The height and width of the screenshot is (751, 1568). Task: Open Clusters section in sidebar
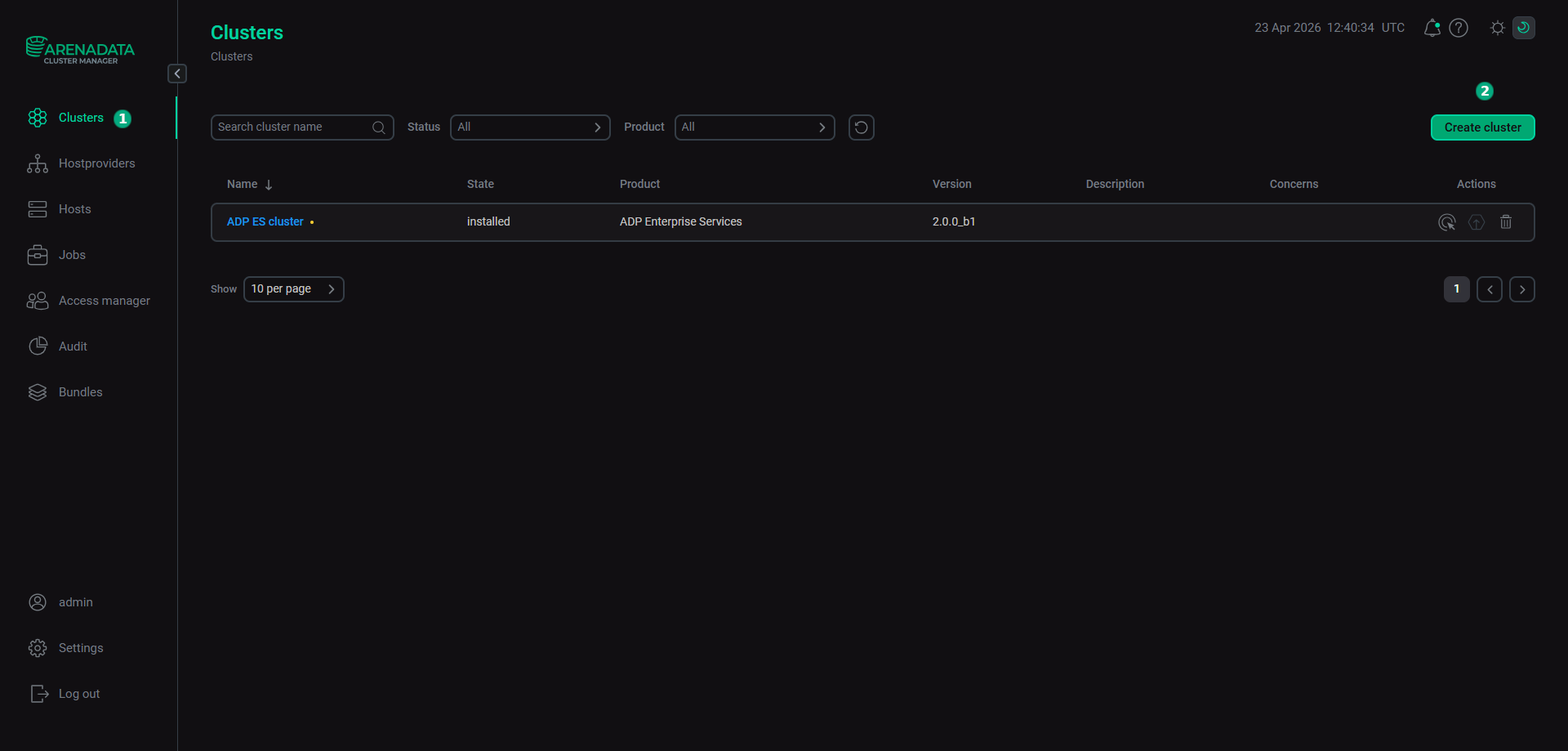[x=81, y=118]
